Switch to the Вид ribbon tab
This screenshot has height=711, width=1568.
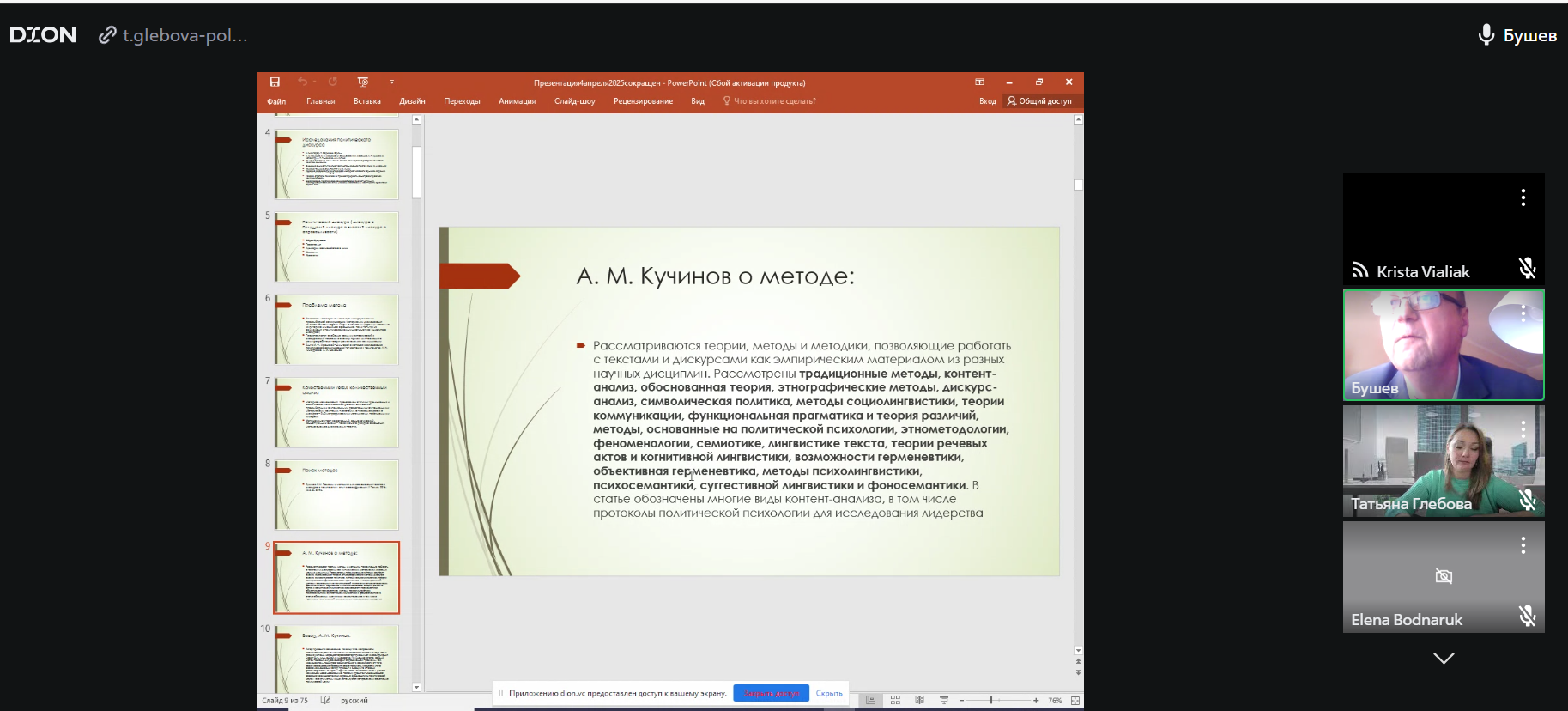click(x=698, y=101)
